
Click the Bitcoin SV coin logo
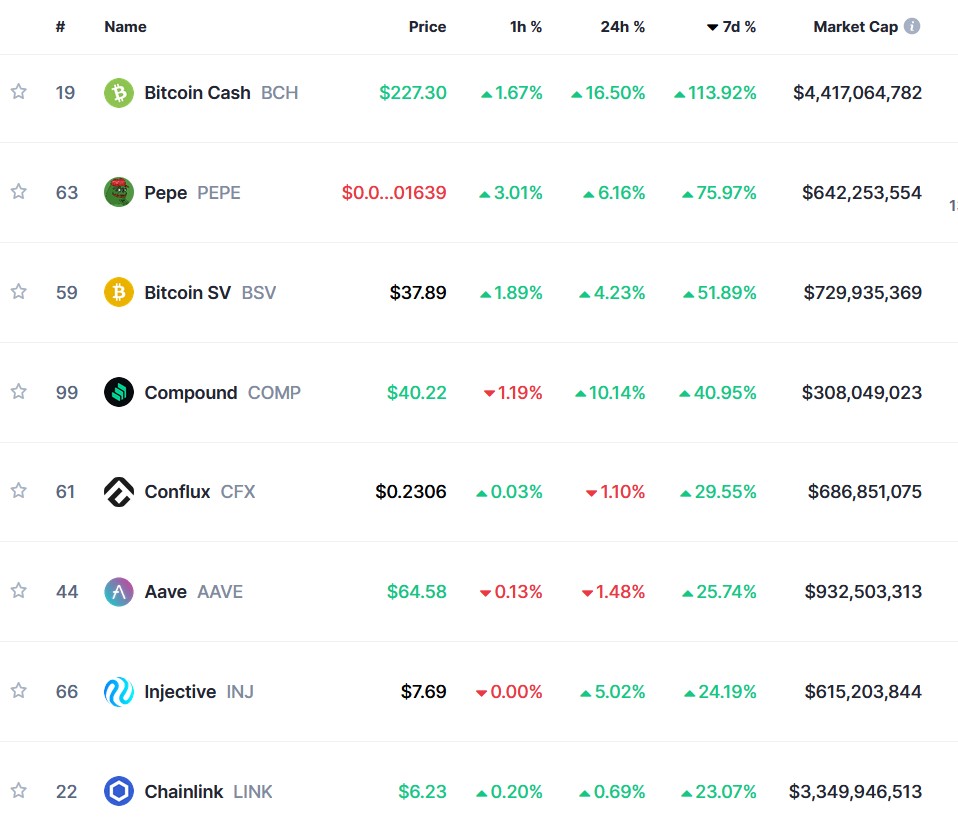coord(119,292)
